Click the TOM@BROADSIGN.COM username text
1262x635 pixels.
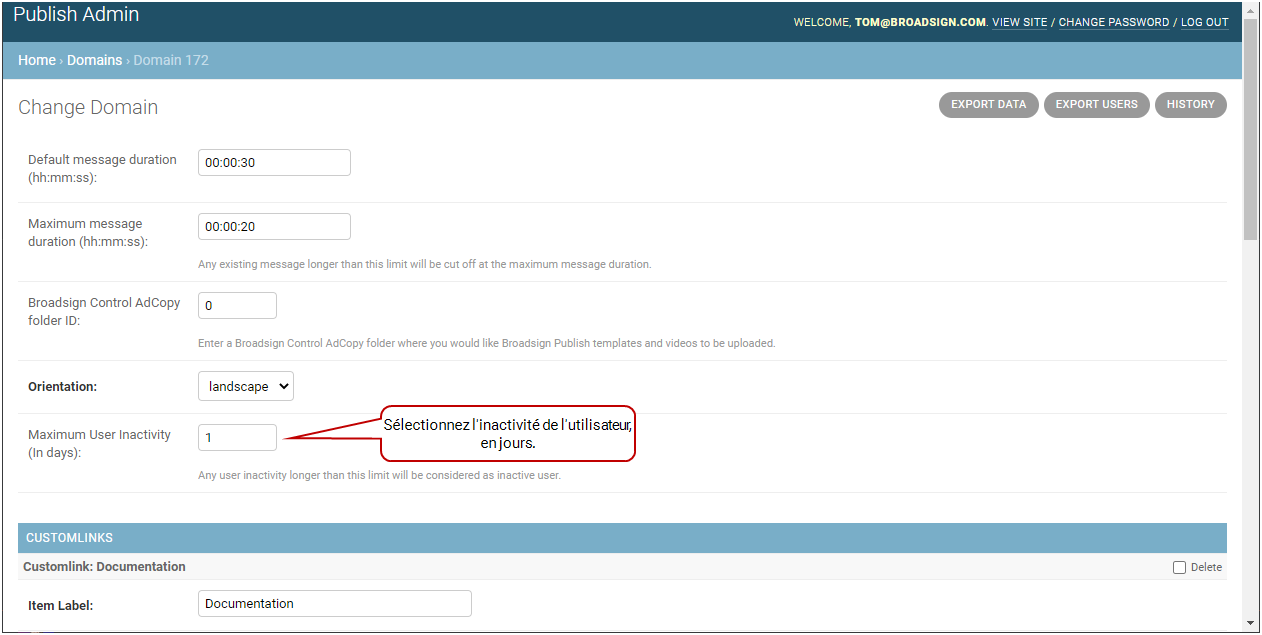tap(920, 22)
